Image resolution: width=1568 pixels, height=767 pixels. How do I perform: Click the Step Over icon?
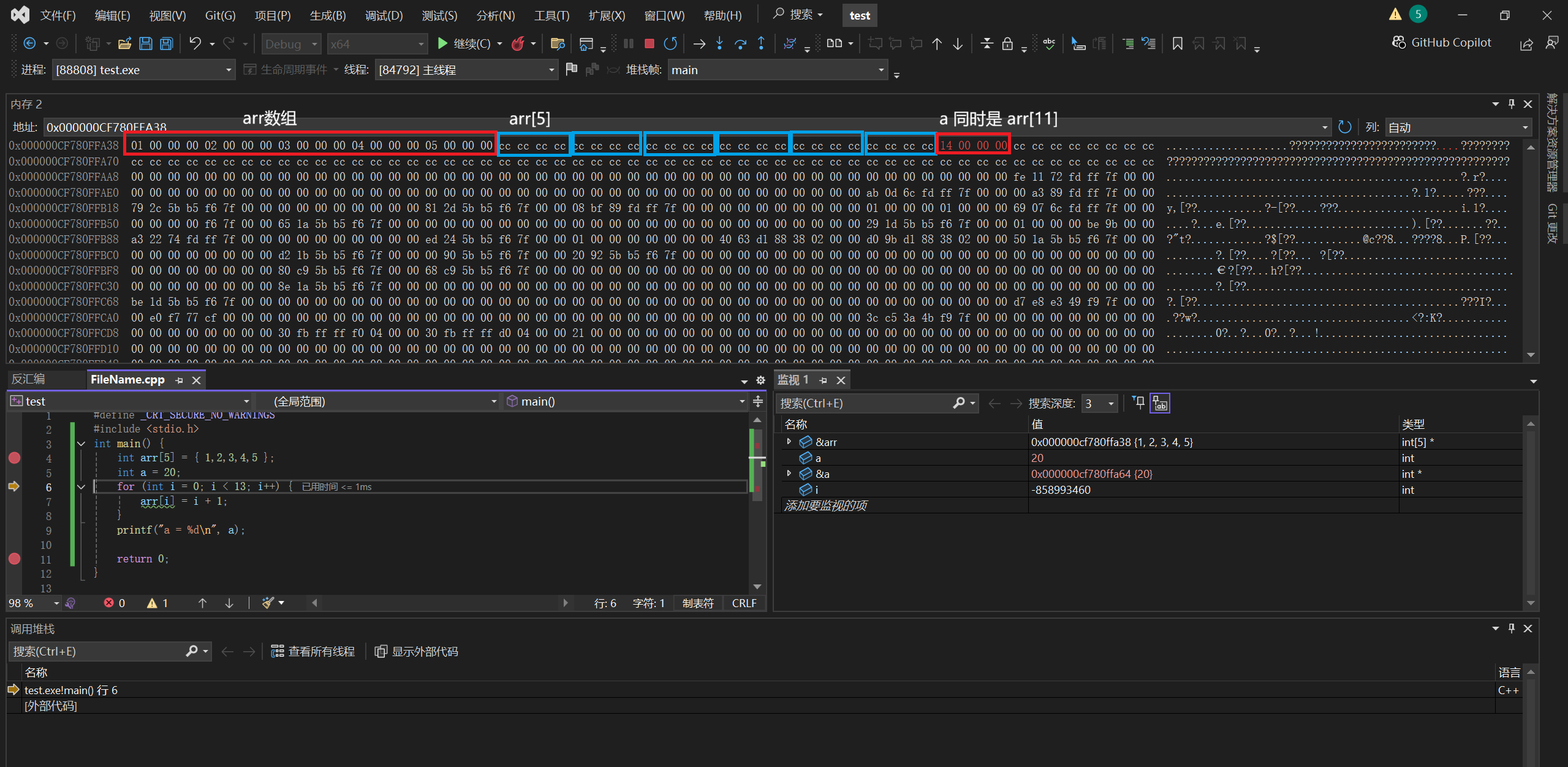pyautogui.click(x=740, y=43)
